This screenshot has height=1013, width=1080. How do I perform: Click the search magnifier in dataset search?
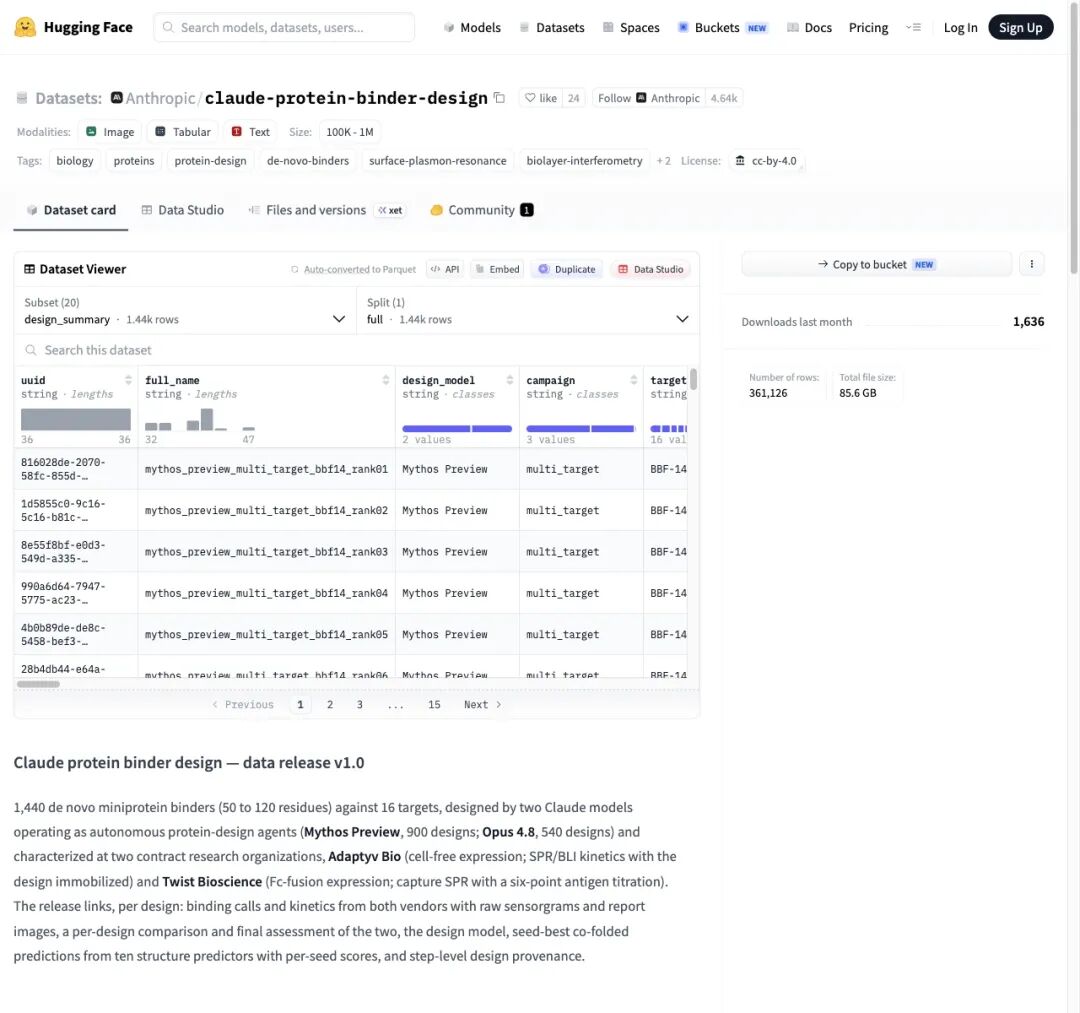30,350
